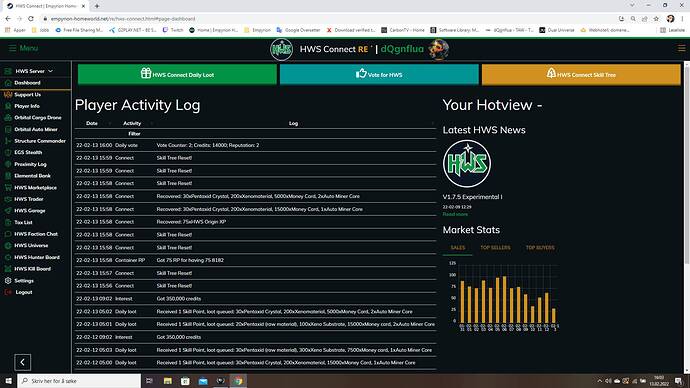This screenshot has width=690, height=388.
Task: Click the HWS Connect Daily Loot button
Action: click(177, 74)
